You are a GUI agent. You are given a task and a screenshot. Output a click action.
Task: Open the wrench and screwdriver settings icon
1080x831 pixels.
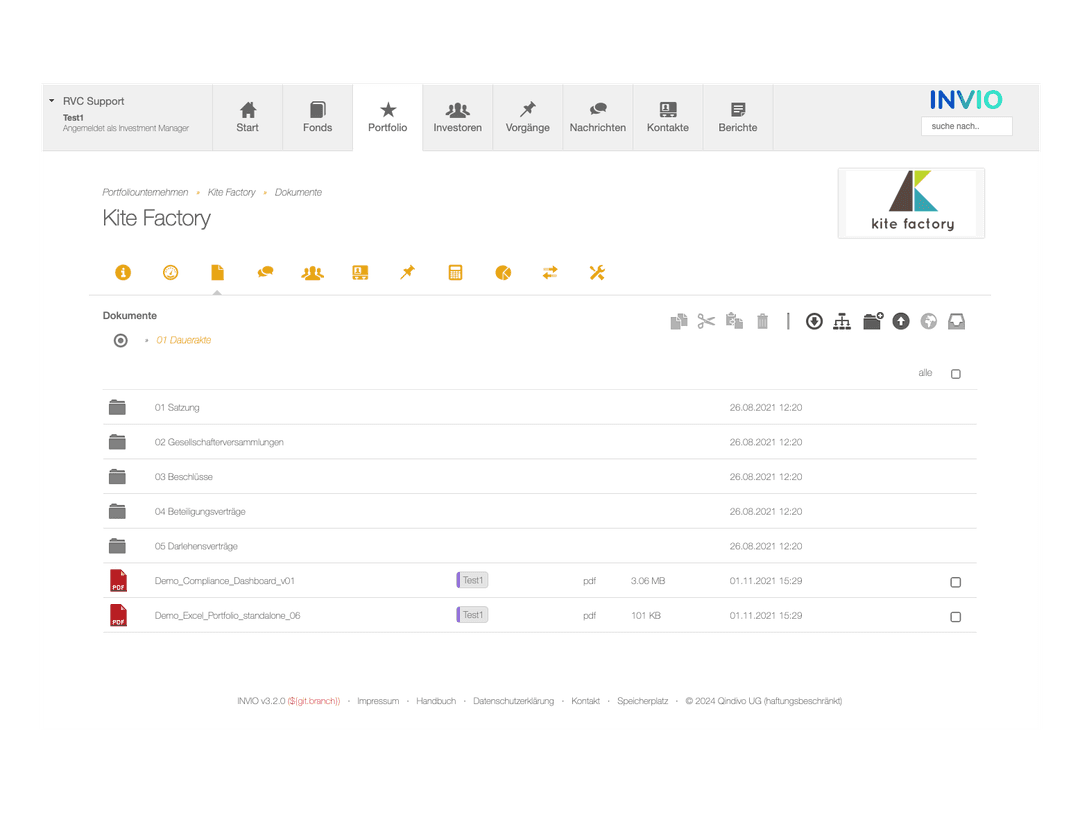pyautogui.click(x=597, y=272)
